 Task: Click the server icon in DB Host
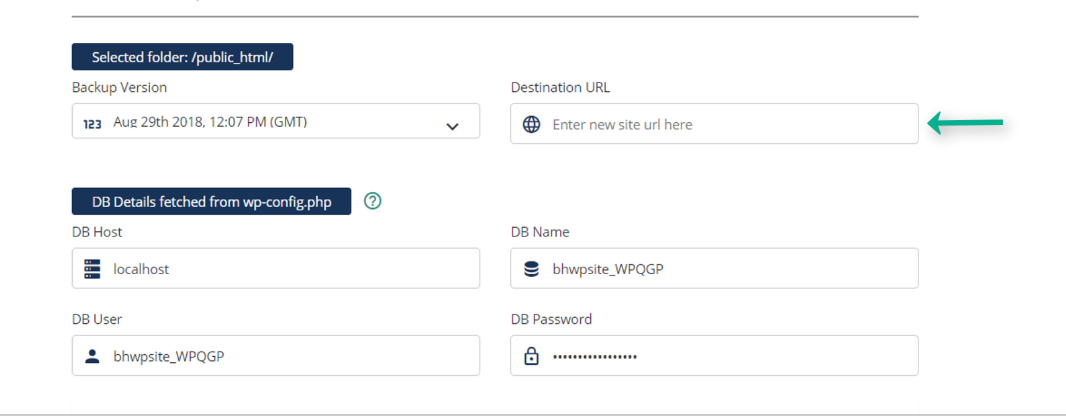coord(92,268)
